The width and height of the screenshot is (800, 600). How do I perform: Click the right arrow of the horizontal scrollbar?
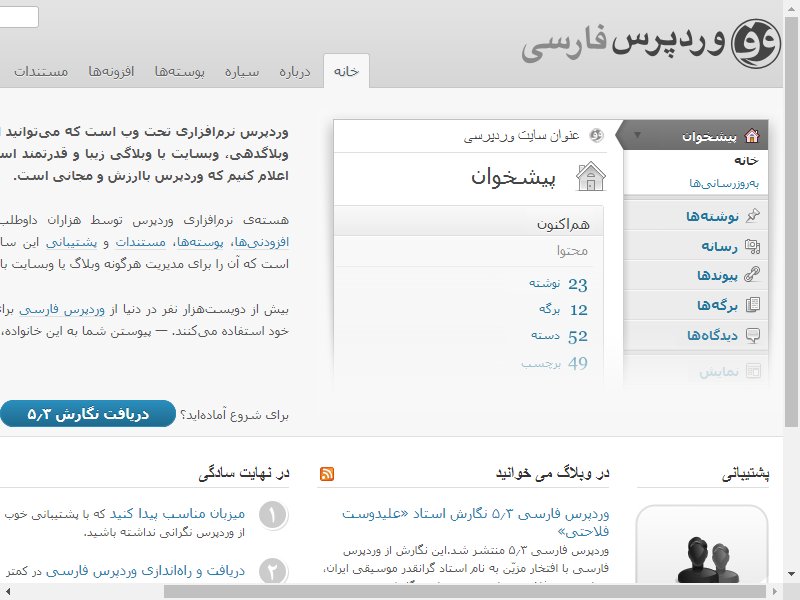pos(774,592)
